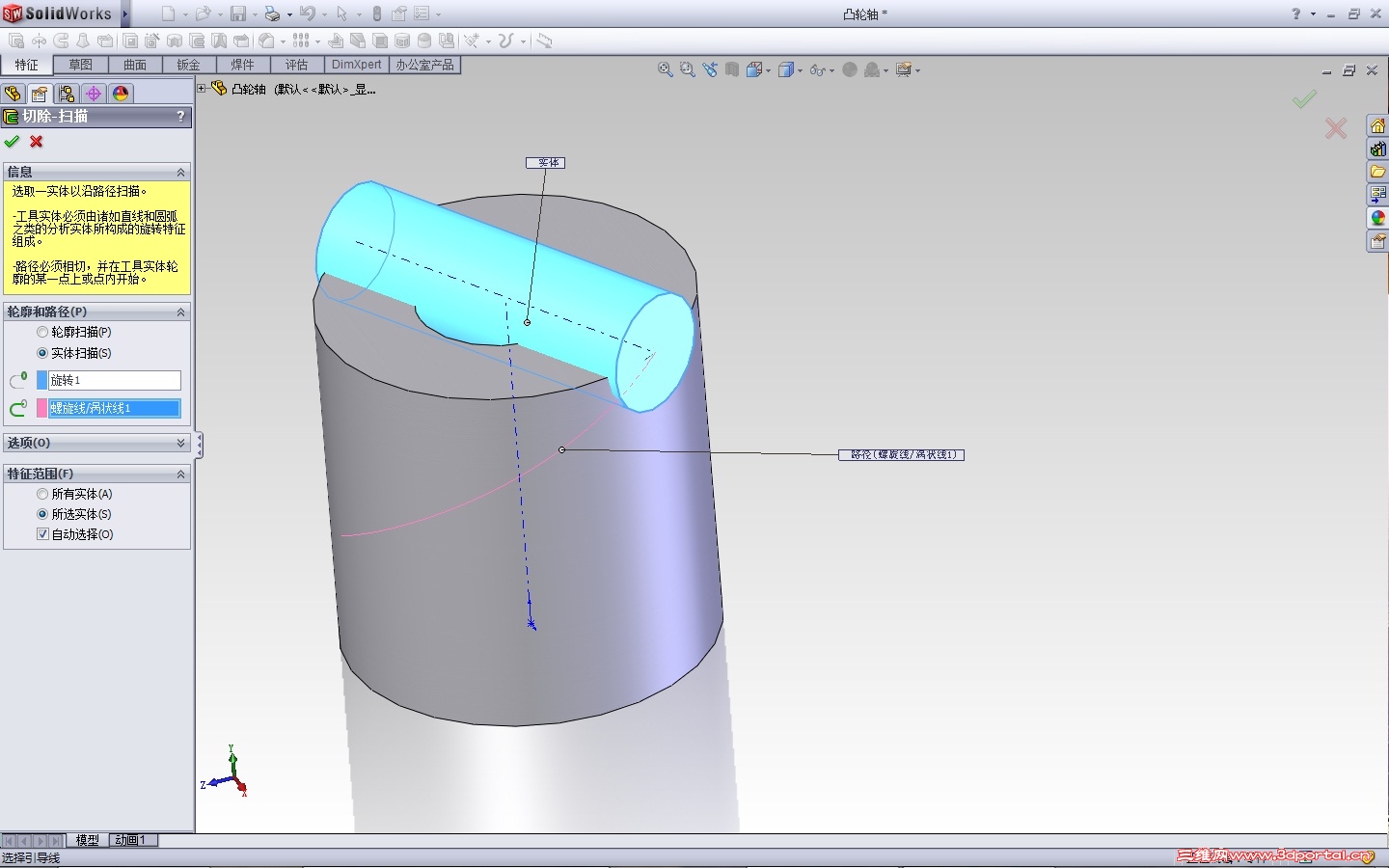Open the Appearances color-ball icon in task pane
This screenshot has width=1389, height=868.
(x=1377, y=218)
